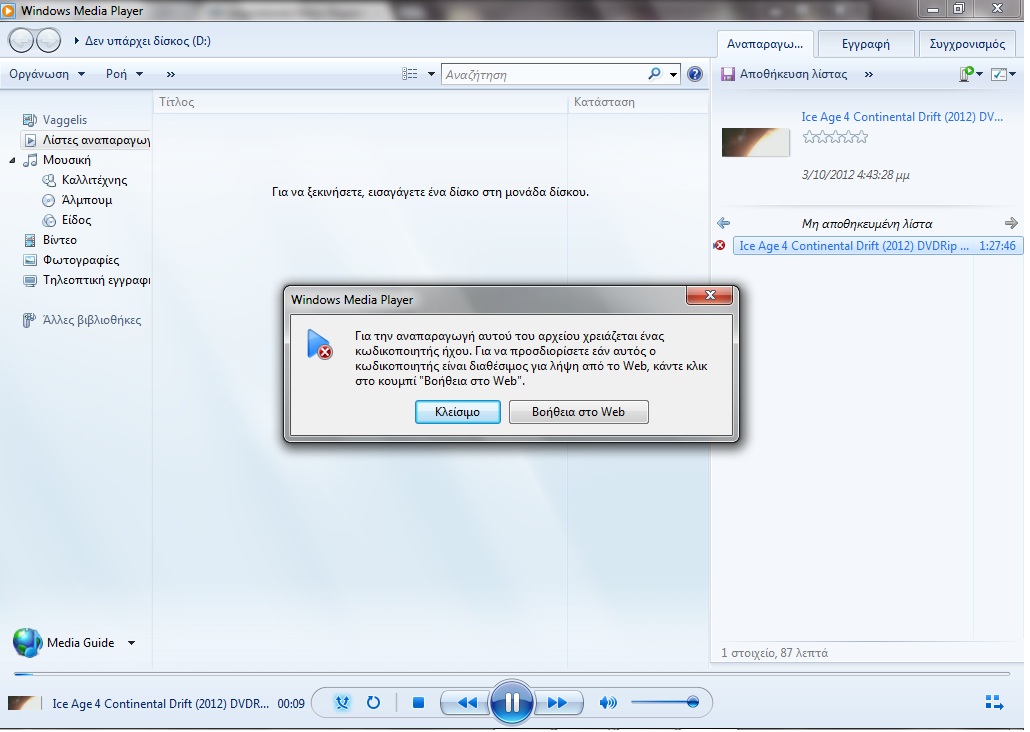Click the Κλείσιμο button in the dialog
Image resolution: width=1030 pixels, height=732 pixels.
457,412
